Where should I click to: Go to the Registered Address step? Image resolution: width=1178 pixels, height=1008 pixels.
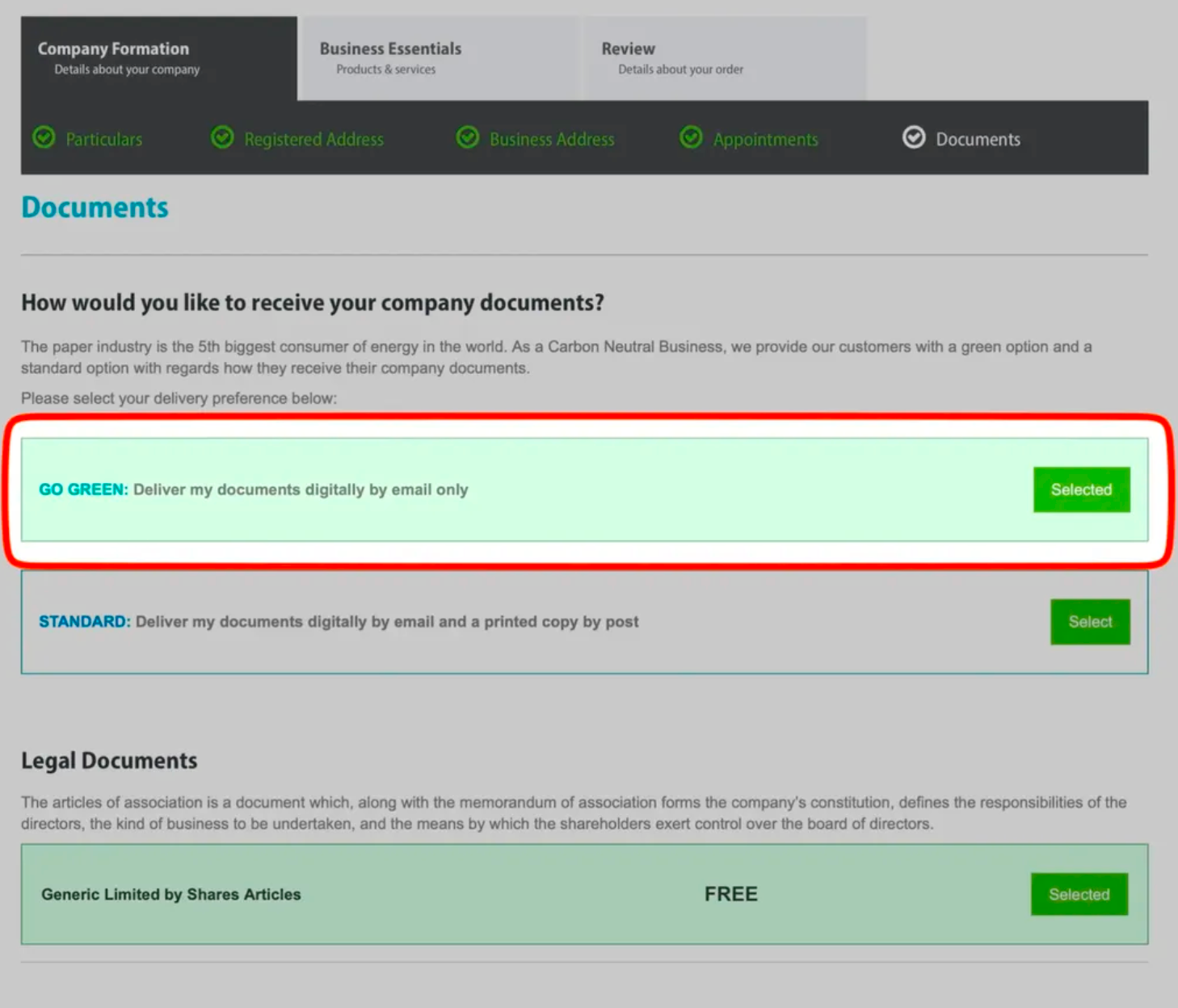pos(314,140)
